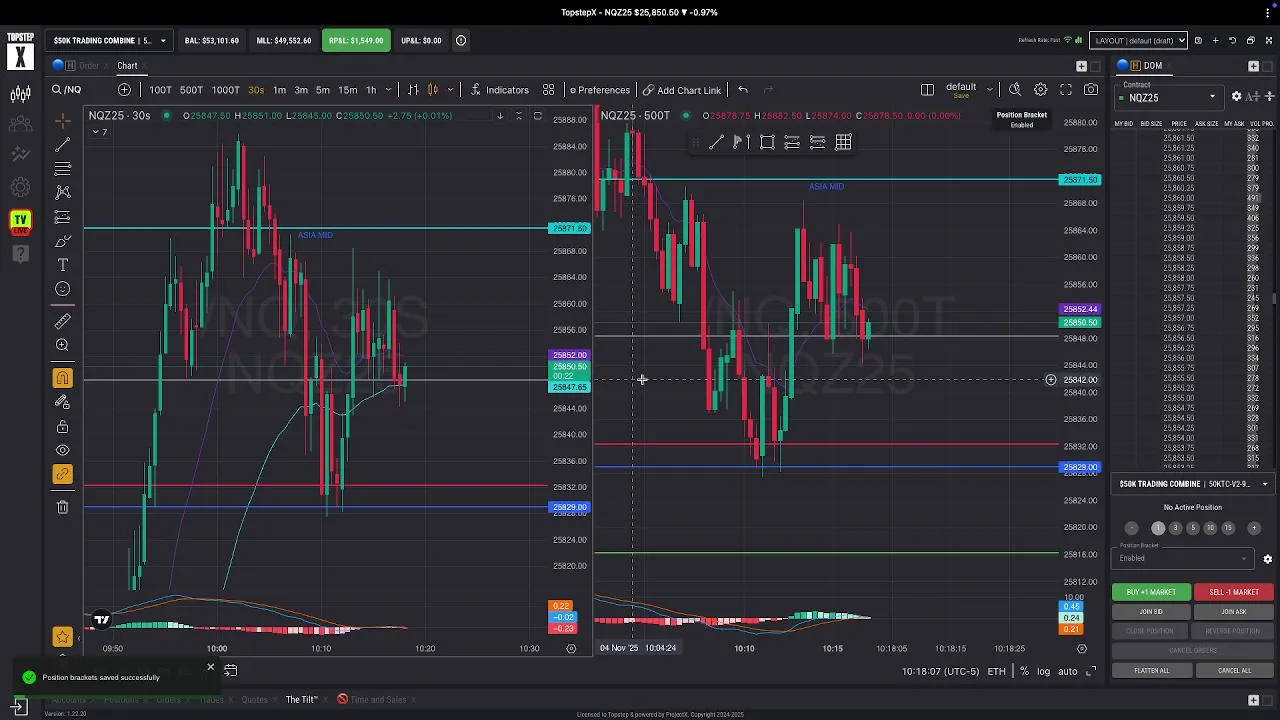Dismiss the position brackets saved notification
Screen dimensions: 1280x720
(x=210, y=667)
